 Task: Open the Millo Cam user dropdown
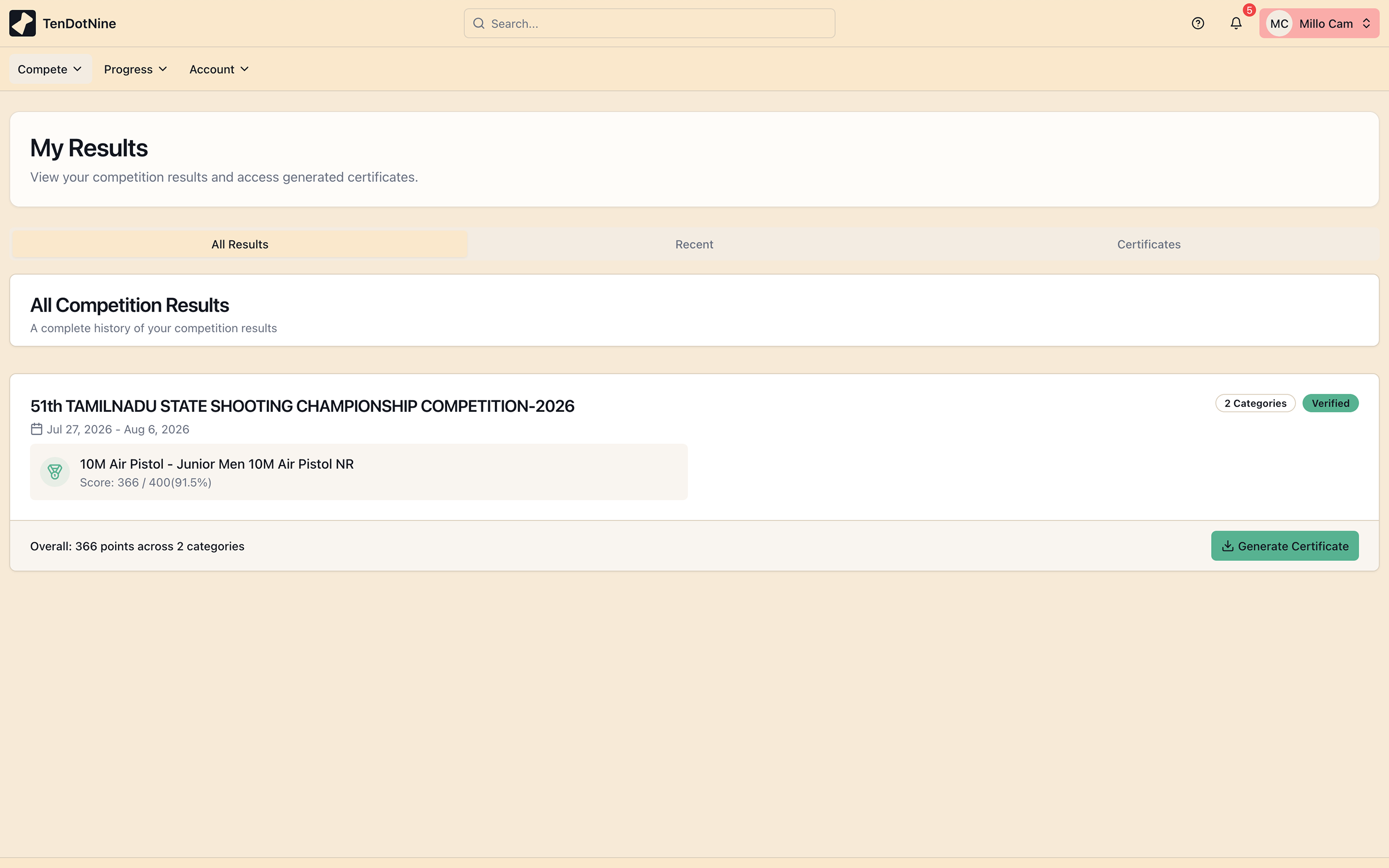[1319, 24]
